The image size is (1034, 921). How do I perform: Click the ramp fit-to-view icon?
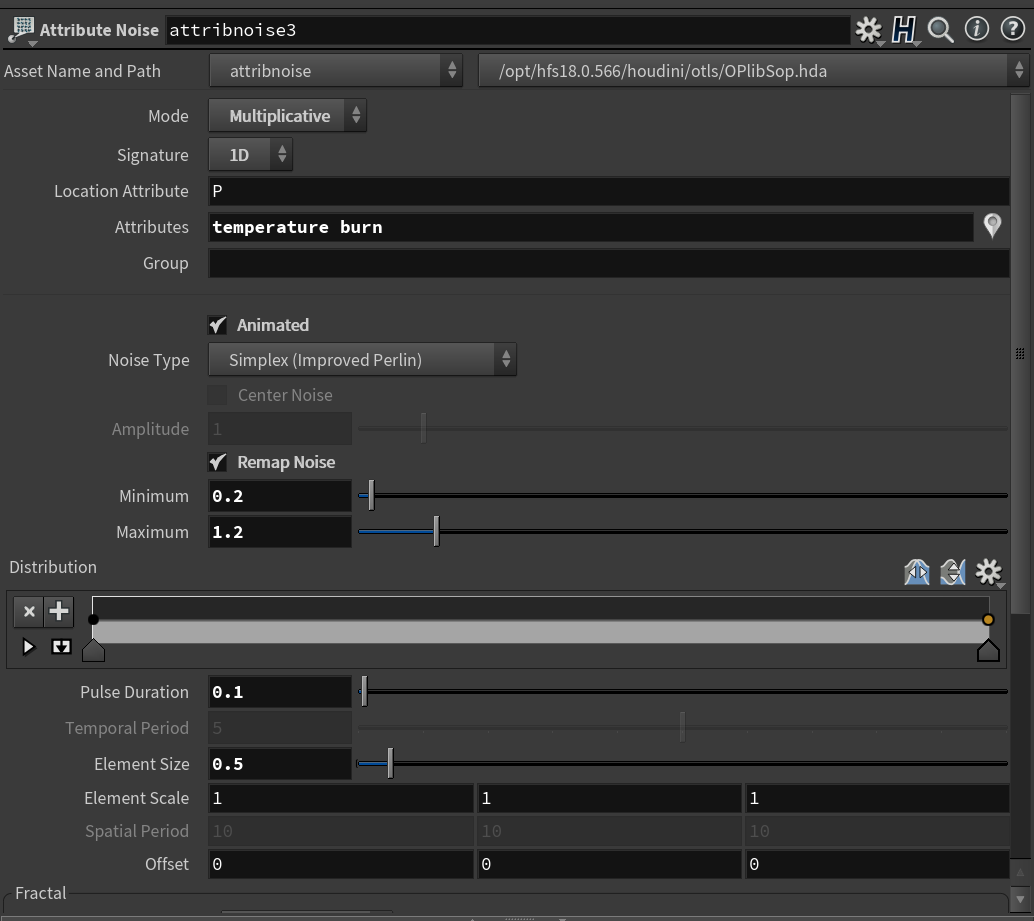tap(61, 647)
